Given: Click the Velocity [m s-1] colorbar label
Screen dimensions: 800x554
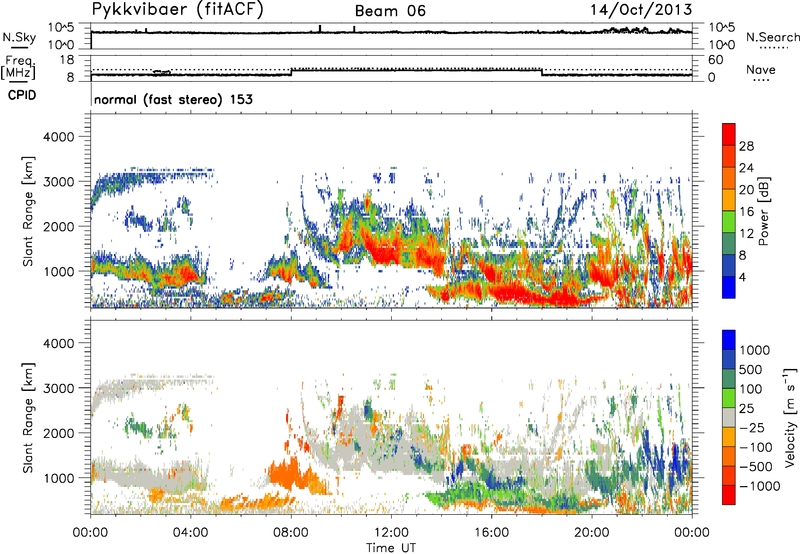Looking at the screenshot, I should 790,417.
